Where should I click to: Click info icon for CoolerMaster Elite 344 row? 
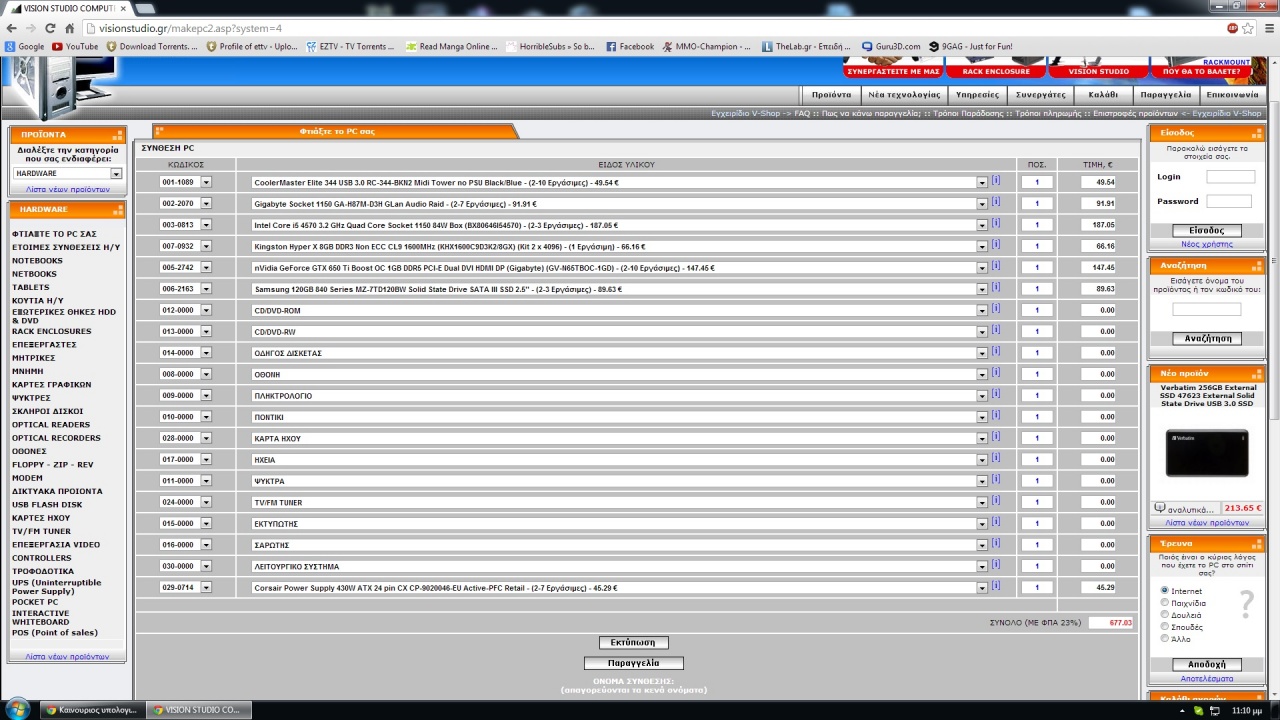996,181
